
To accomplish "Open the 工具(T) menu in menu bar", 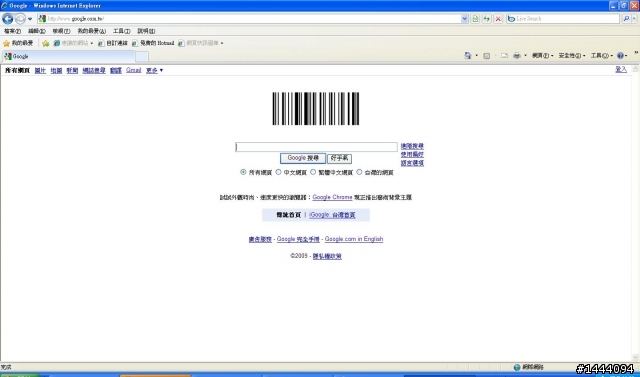I will click(x=122, y=31).
